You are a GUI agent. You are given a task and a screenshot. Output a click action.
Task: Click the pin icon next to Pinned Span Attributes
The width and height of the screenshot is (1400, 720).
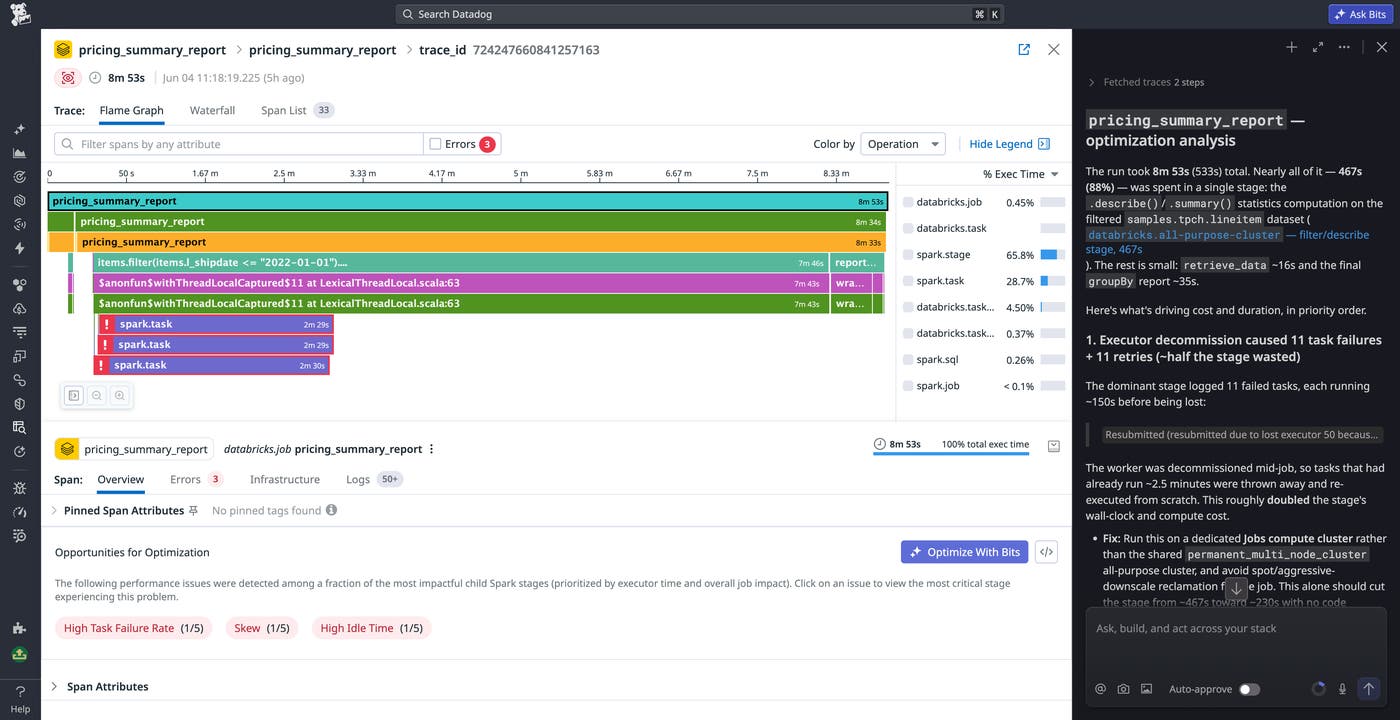pos(193,510)
